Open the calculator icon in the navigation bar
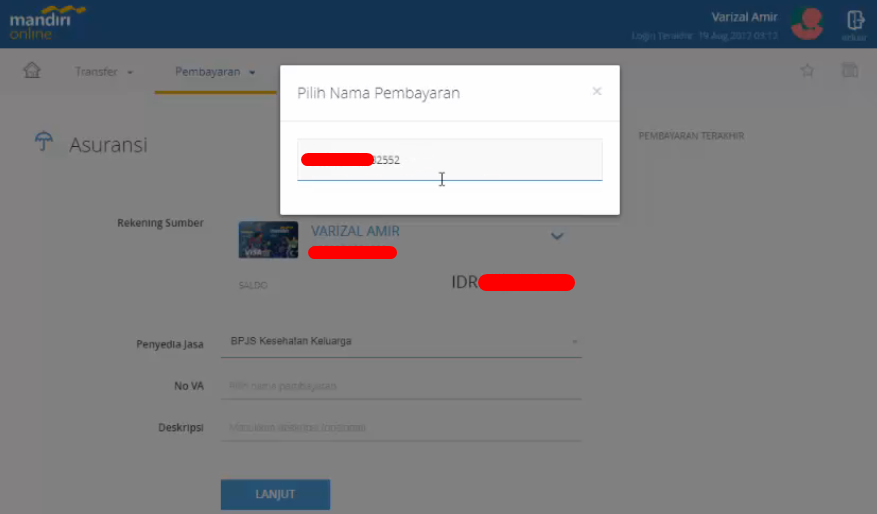The image size is (877, 514). click(x=850, y=70)
